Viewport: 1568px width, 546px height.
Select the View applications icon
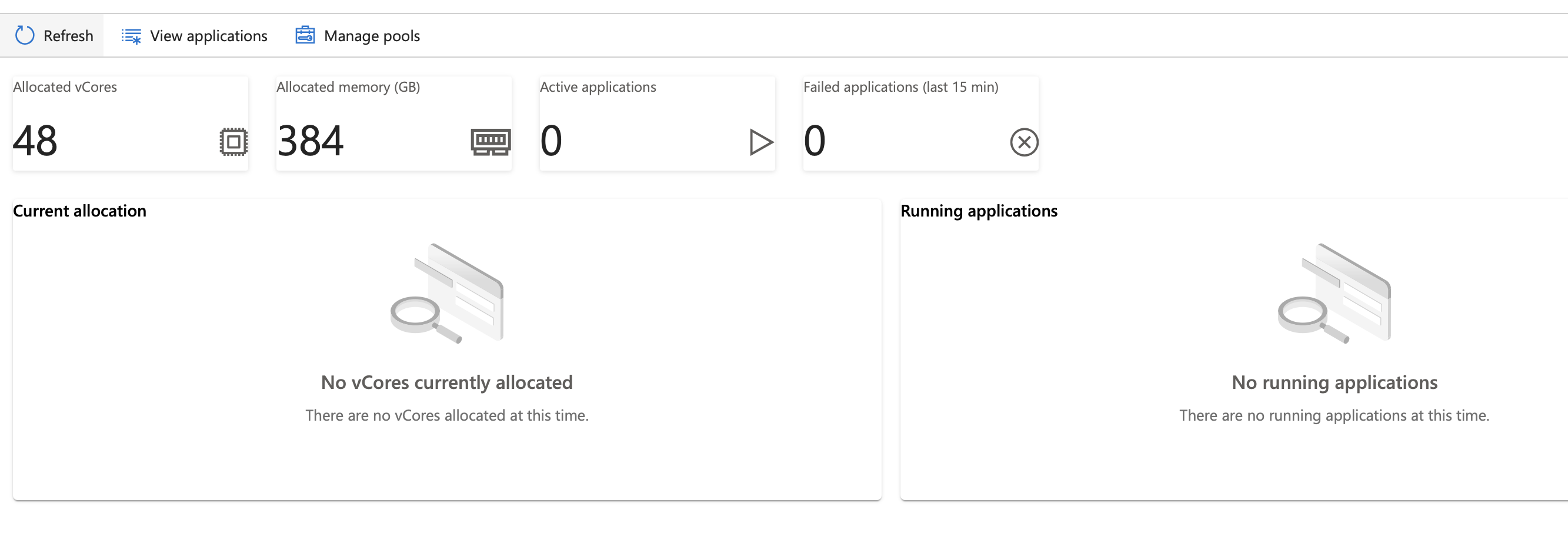131,35
